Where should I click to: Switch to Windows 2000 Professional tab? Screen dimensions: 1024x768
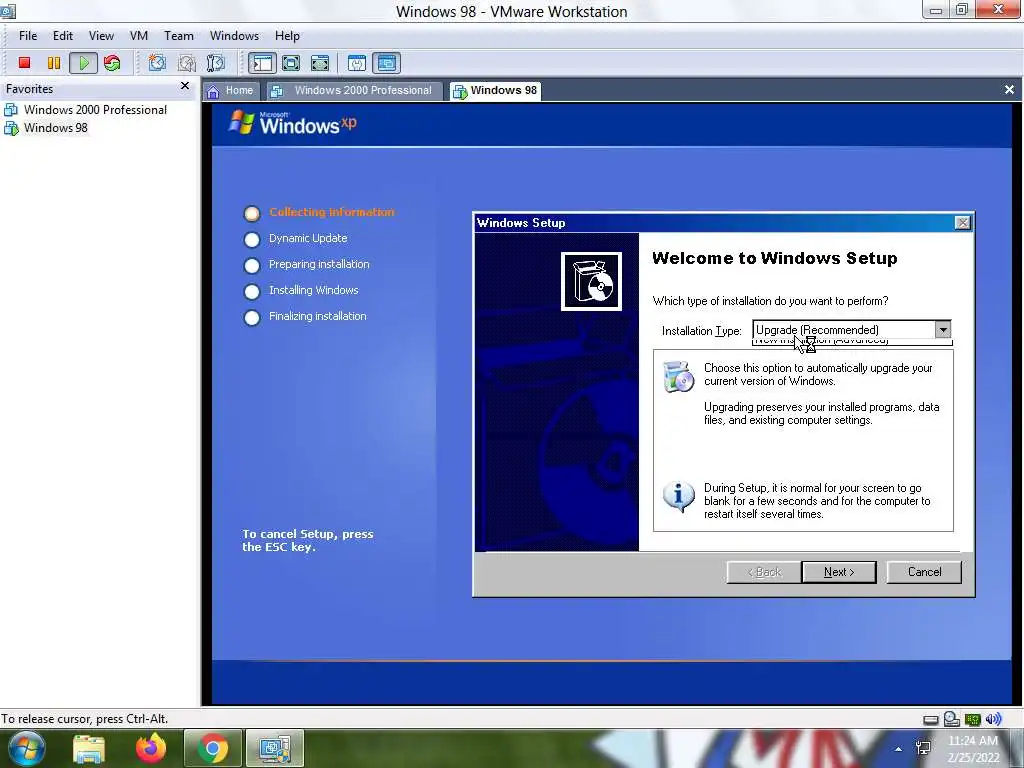353,91
